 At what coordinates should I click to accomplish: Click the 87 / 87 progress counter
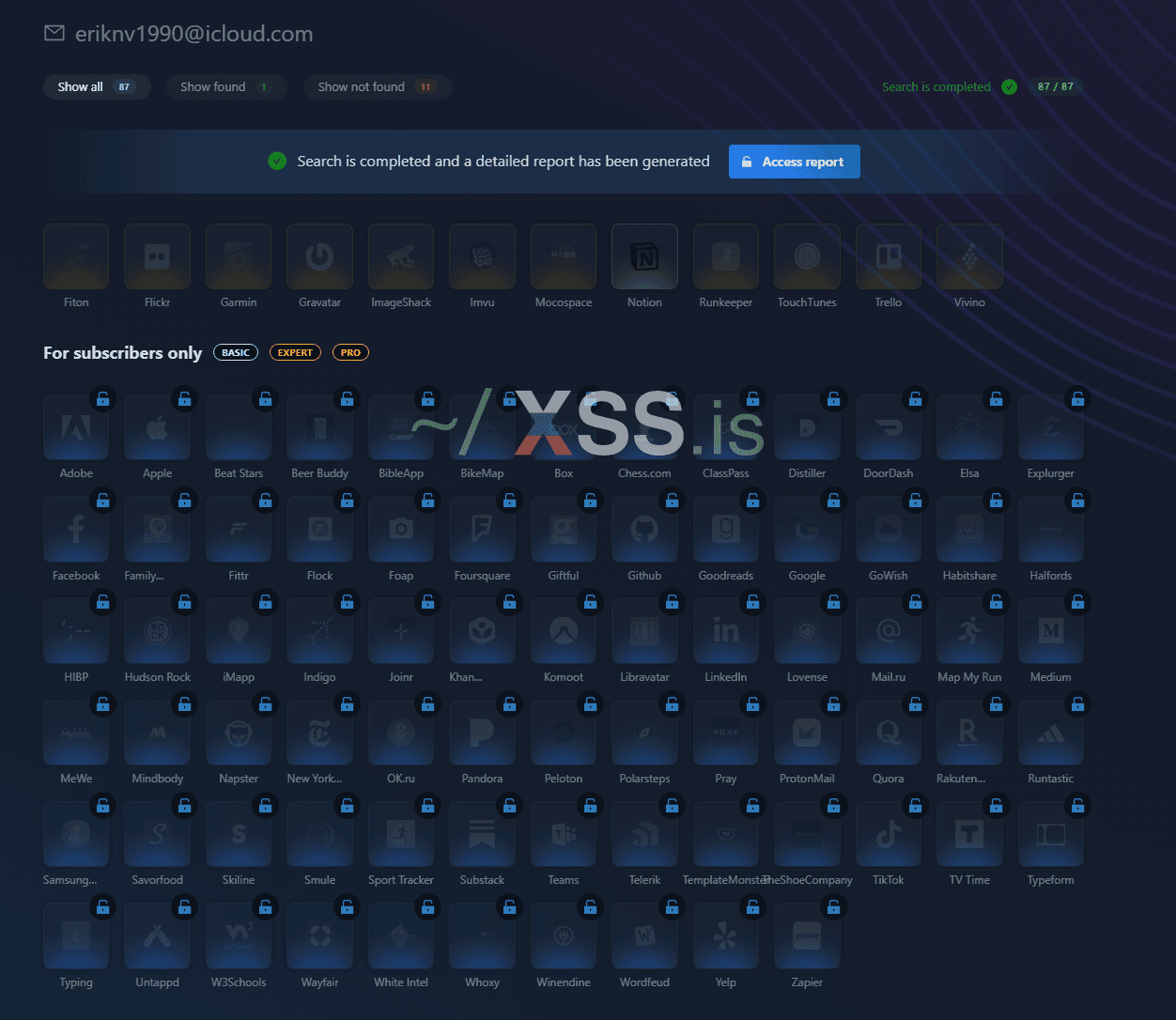point(1055,86)
